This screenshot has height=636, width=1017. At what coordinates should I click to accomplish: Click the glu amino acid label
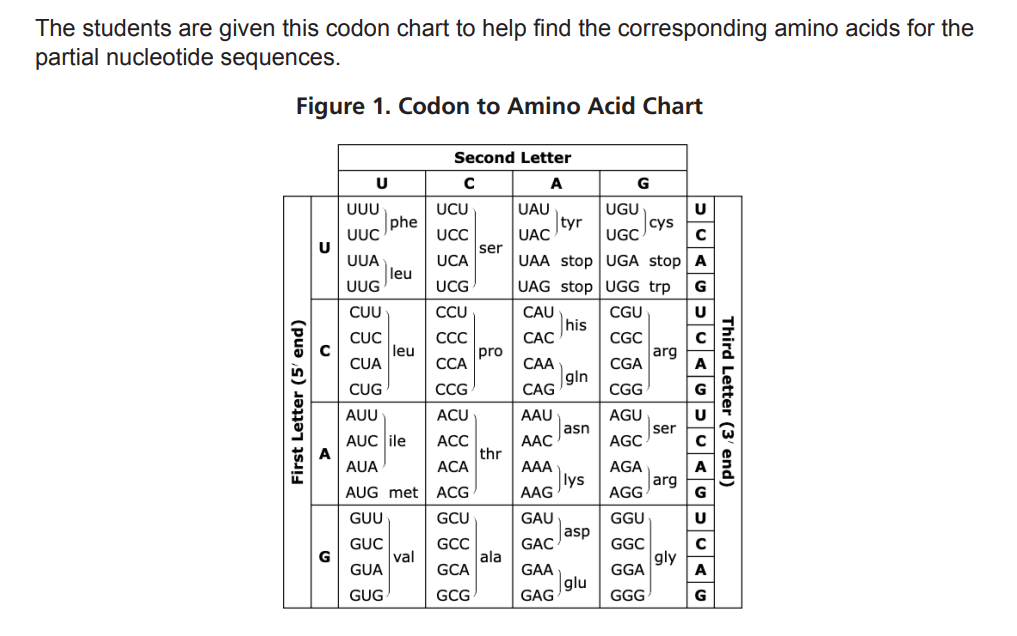click(x=575, y=583)
